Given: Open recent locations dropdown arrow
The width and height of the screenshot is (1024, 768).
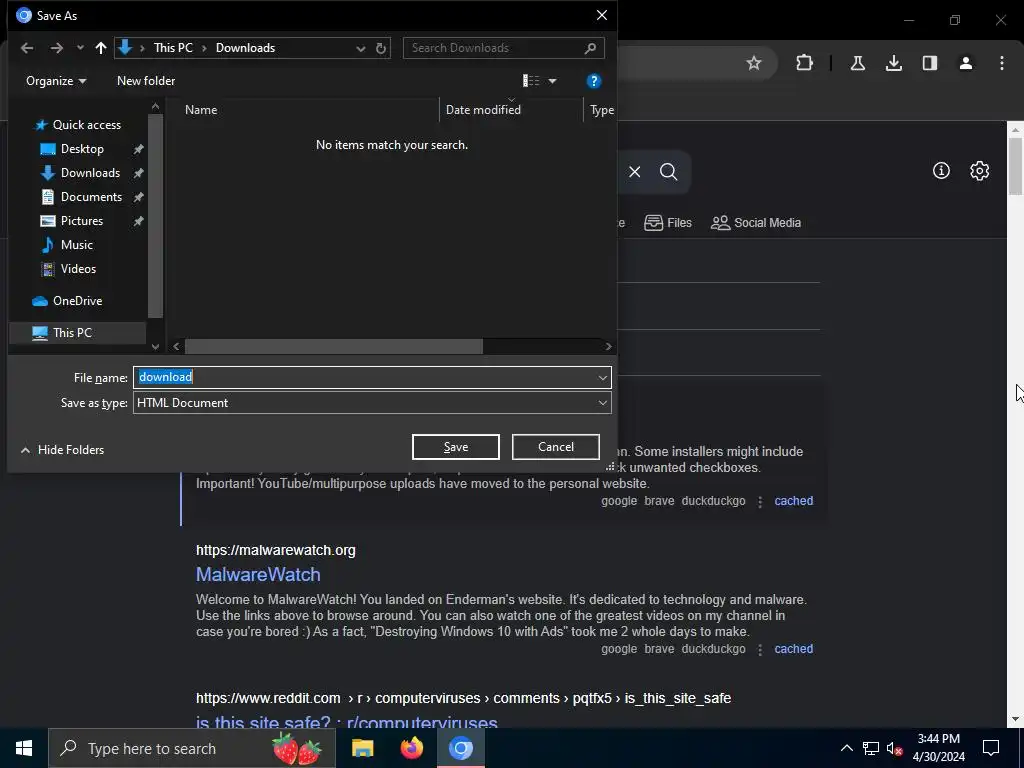Looking at the screenshot, I should click(80, 48).
